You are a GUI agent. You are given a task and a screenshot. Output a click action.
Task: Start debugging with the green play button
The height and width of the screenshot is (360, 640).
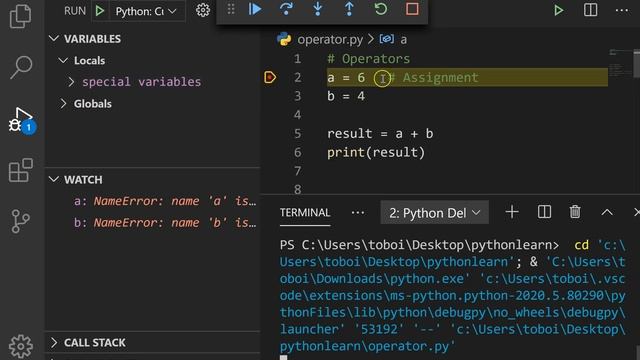click(100, 11)
